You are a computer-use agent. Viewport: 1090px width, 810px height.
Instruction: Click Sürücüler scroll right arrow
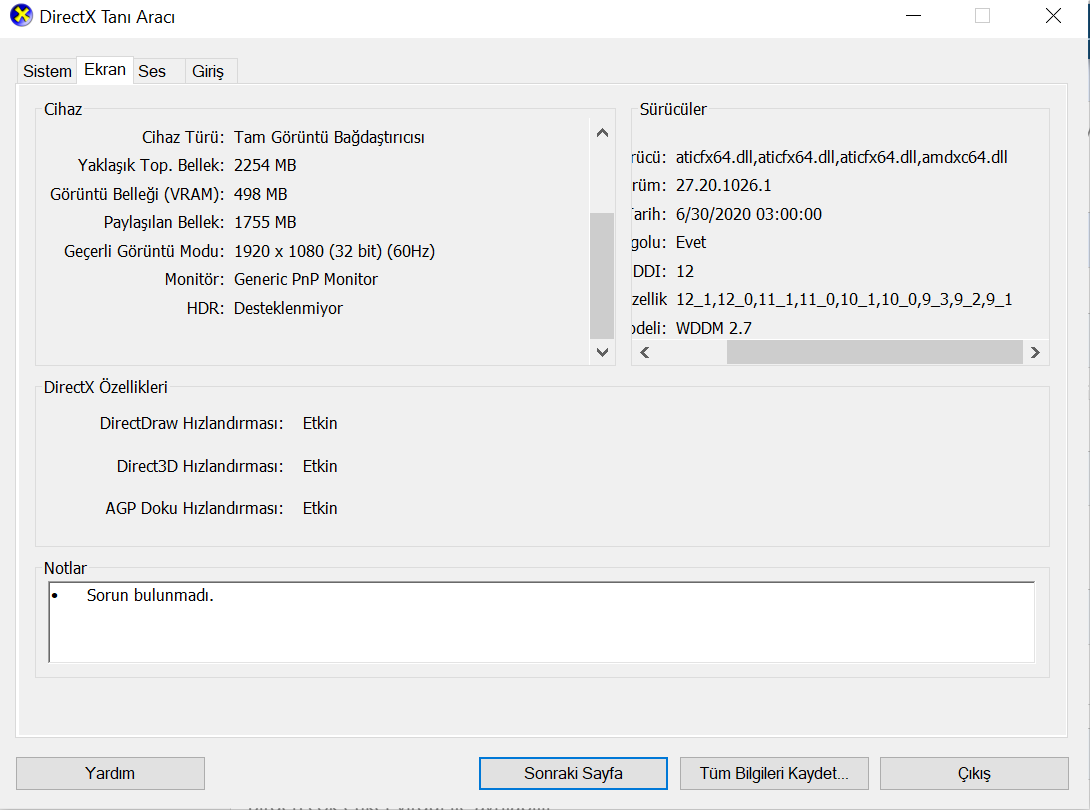point(1035,353)
